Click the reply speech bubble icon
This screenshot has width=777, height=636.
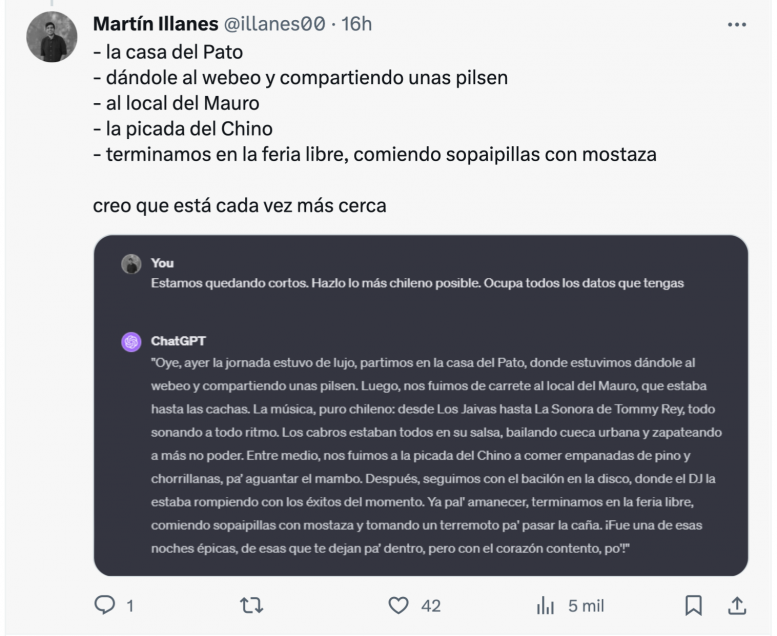click(105, 604)
